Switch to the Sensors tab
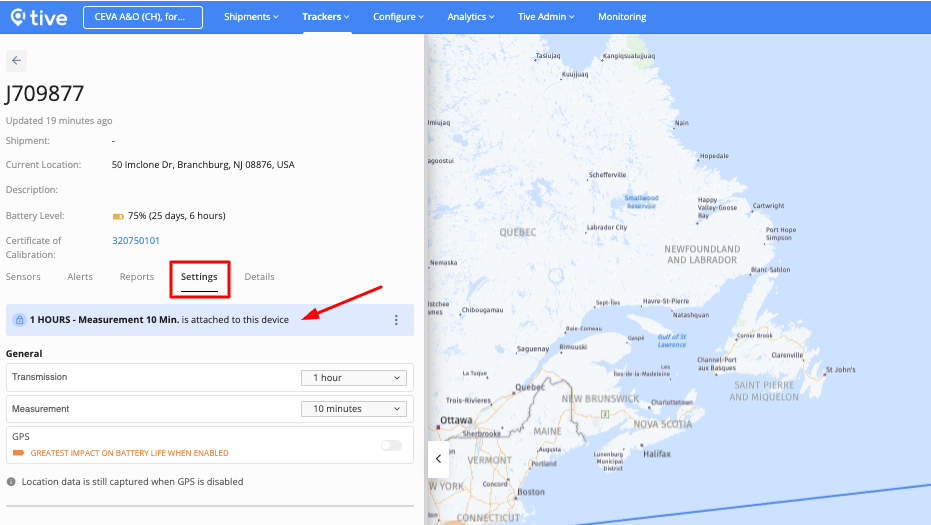The height and width of the screenshot is (525, 931). tap(23, 277)
